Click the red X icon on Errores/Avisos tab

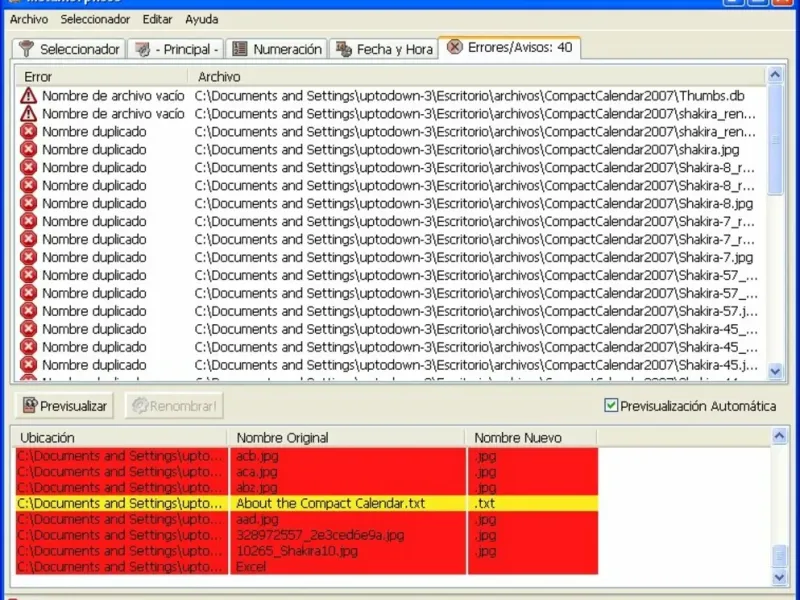[x=454, y=47]
